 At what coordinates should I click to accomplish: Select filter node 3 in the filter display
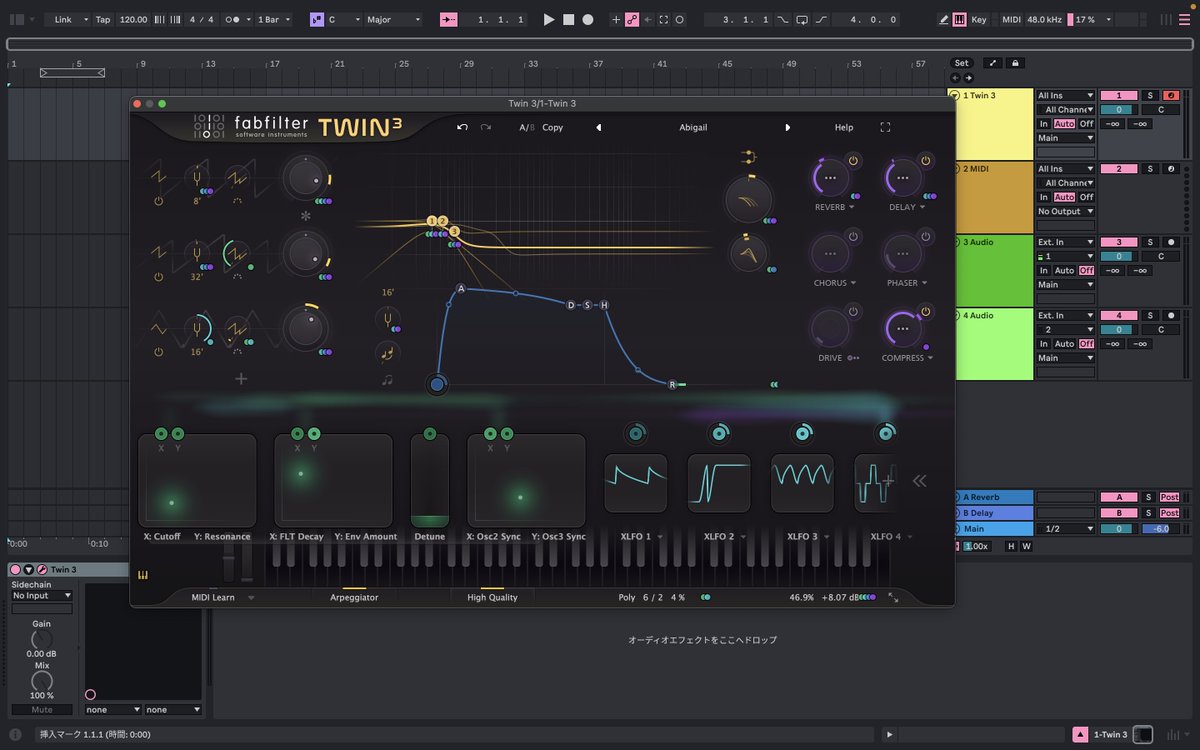[454, 231]
